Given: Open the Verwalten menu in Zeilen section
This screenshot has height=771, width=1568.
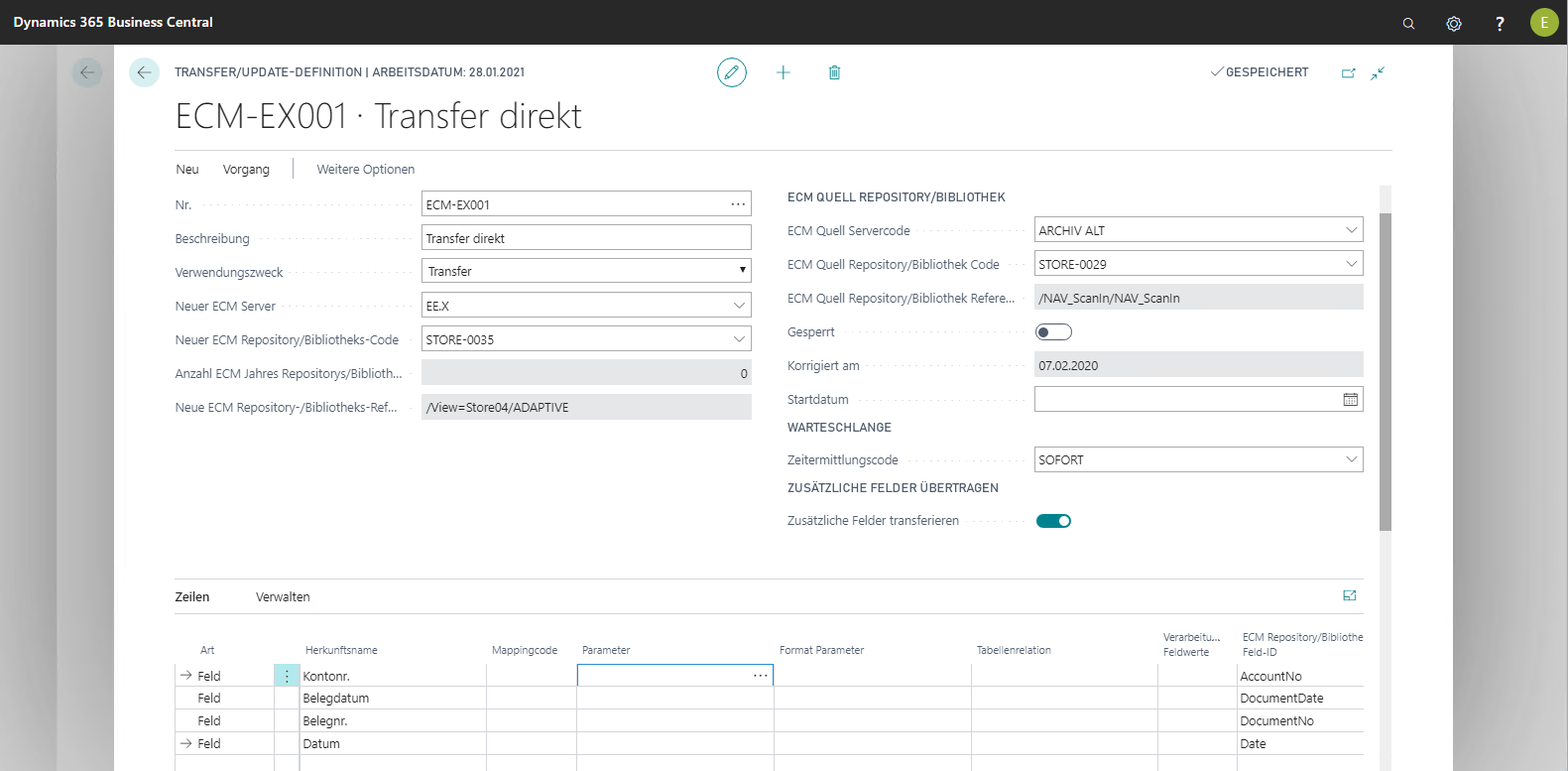Looking at the screenshot, I should (283, 597).
